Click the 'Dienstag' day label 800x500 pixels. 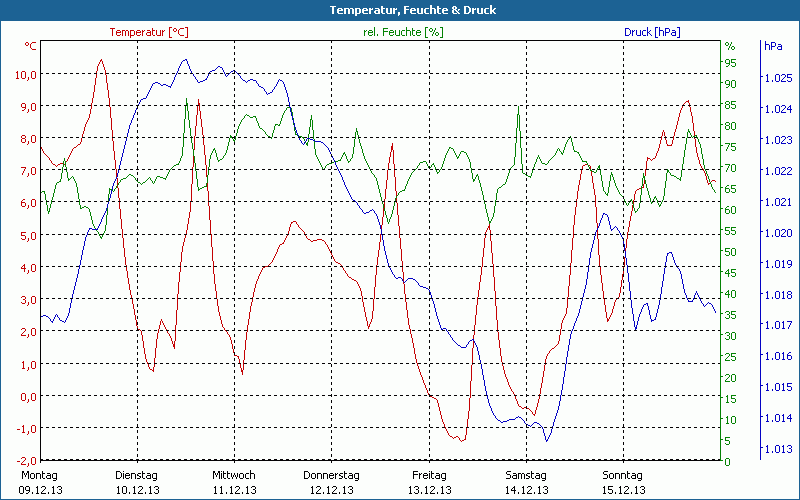click(136, 476)
